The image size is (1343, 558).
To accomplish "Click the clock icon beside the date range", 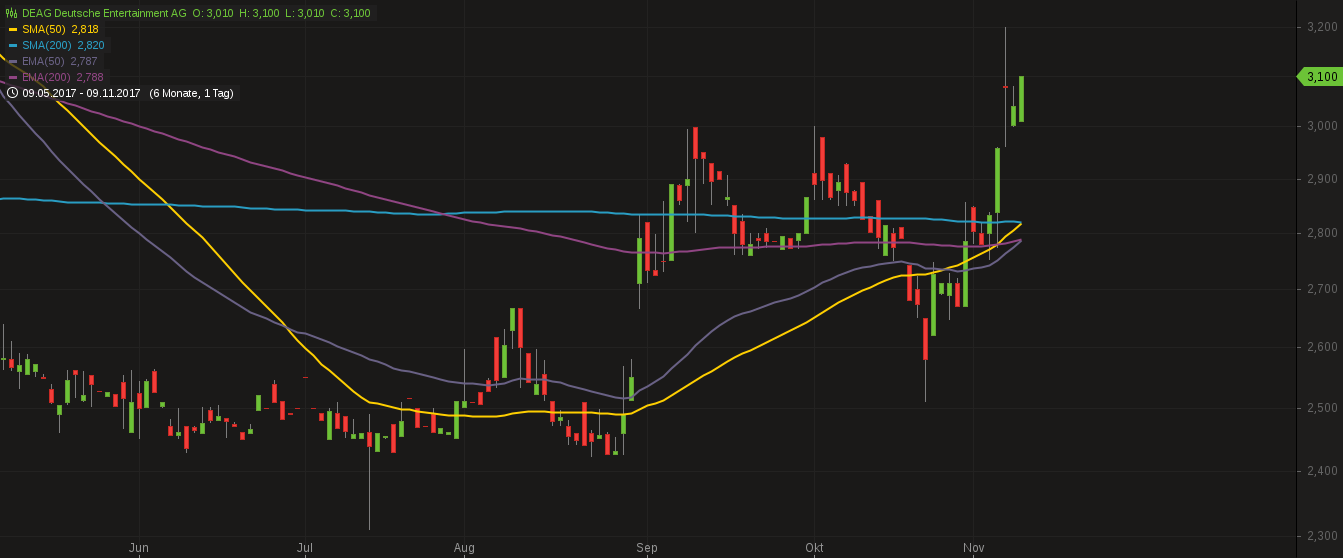I will tap(12, 93).
